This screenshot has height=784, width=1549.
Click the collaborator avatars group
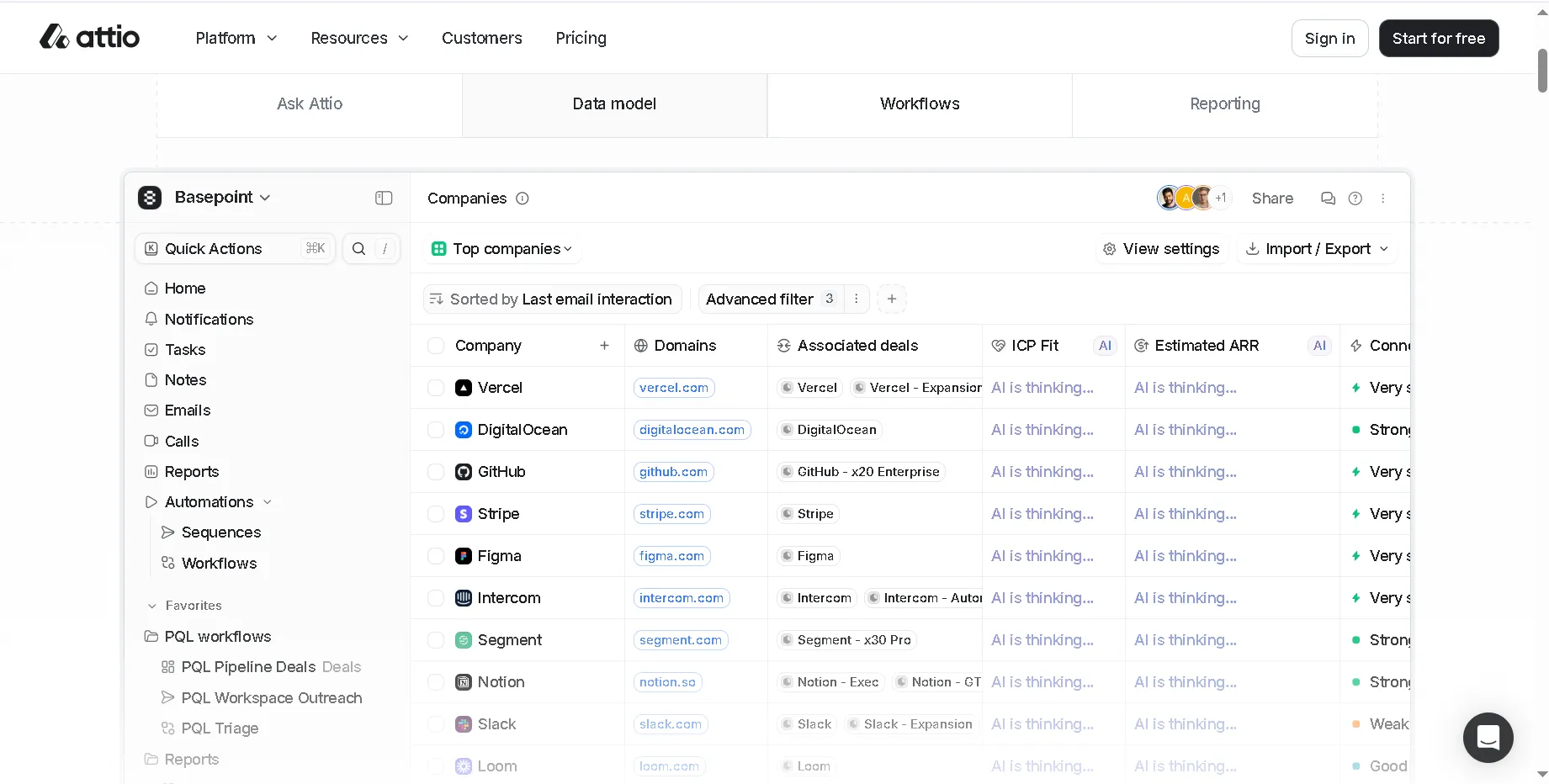[x=1194, y=198]
